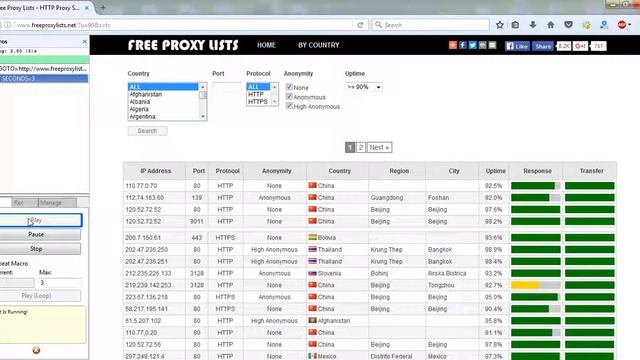Select HTTPS in the Protocol list

click(258, 102)
